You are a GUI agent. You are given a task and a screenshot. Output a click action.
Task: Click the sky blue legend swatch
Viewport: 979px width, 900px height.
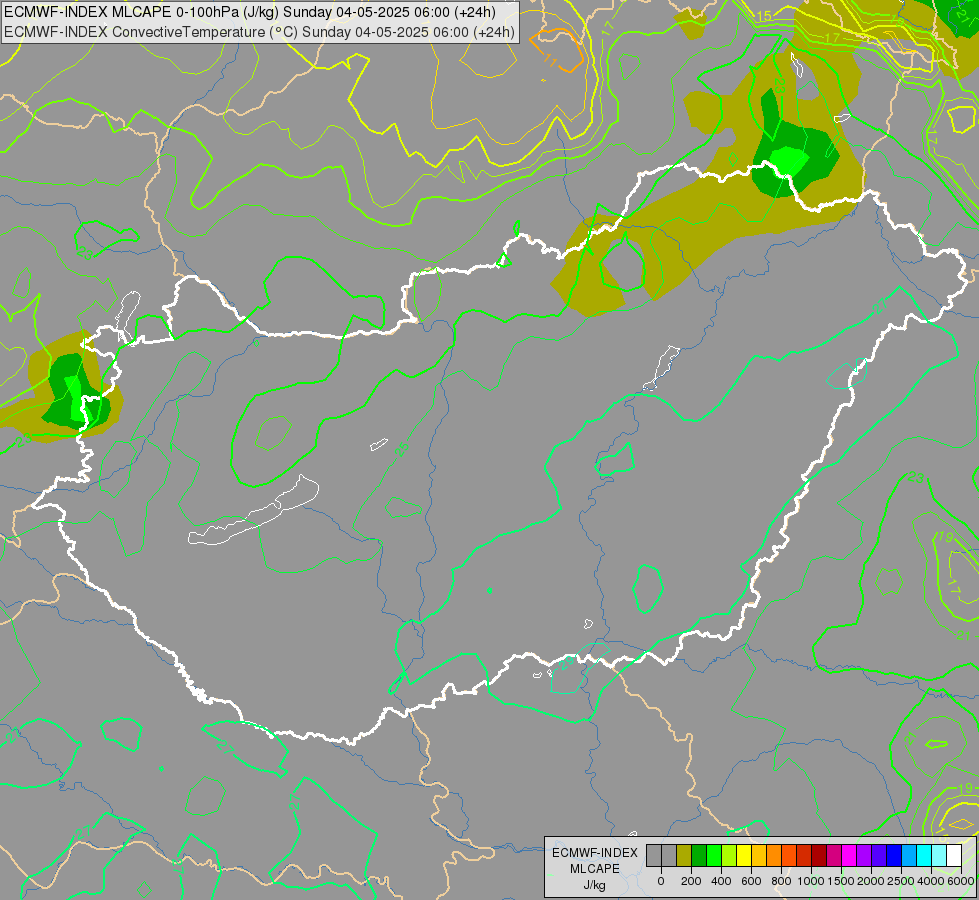pyautogui.click(x=910, y=855)
